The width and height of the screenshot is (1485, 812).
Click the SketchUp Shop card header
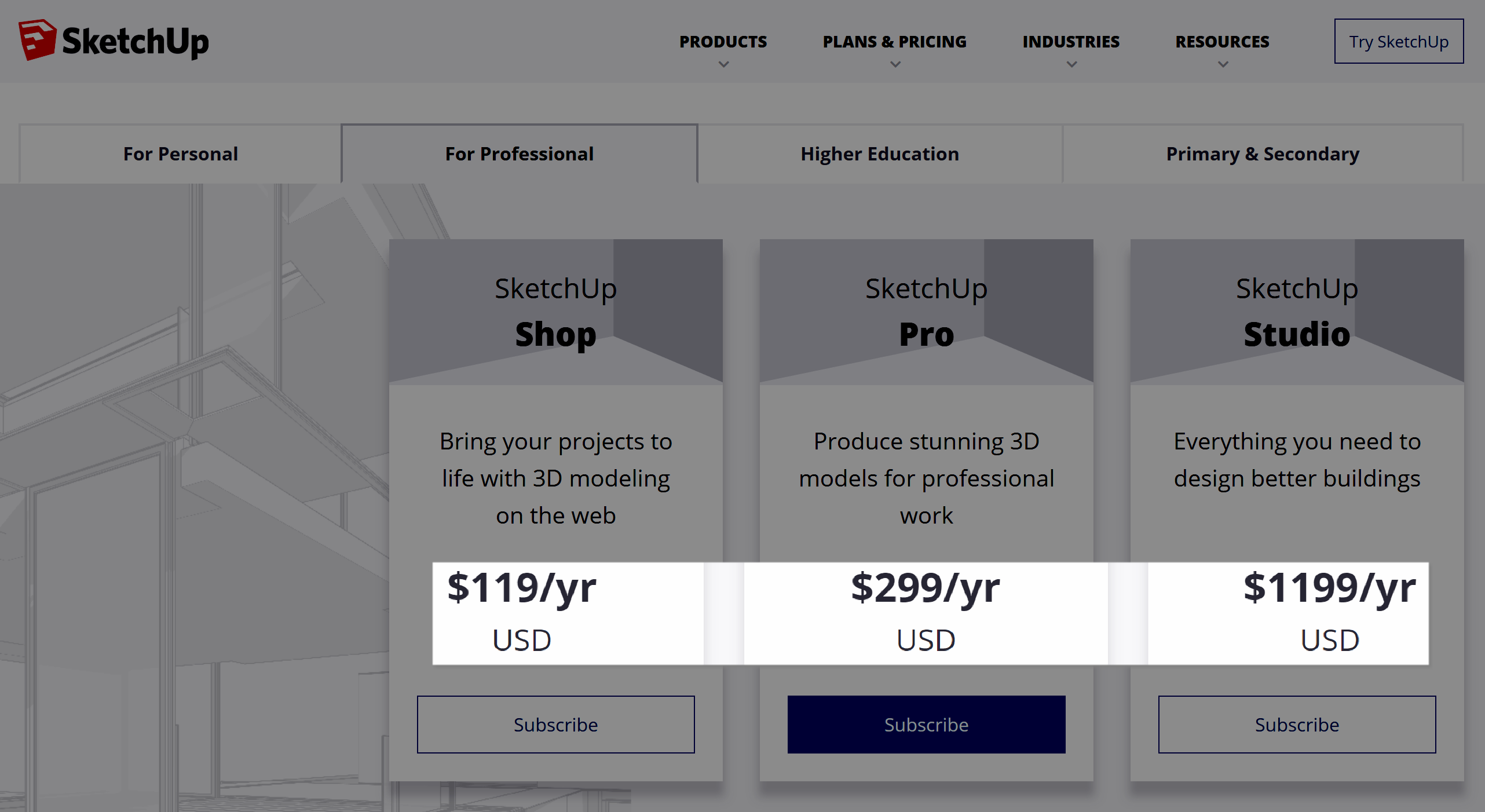[555, 312]
